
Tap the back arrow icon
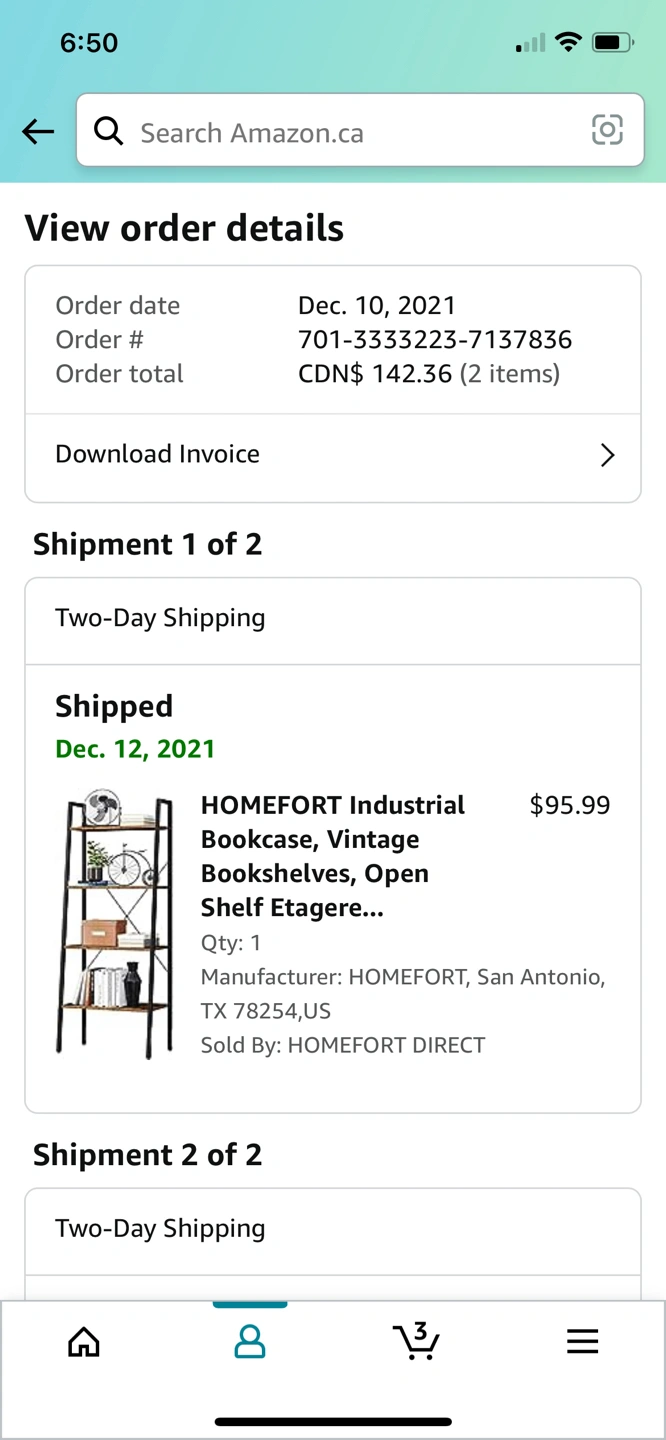tap(38, 131)
